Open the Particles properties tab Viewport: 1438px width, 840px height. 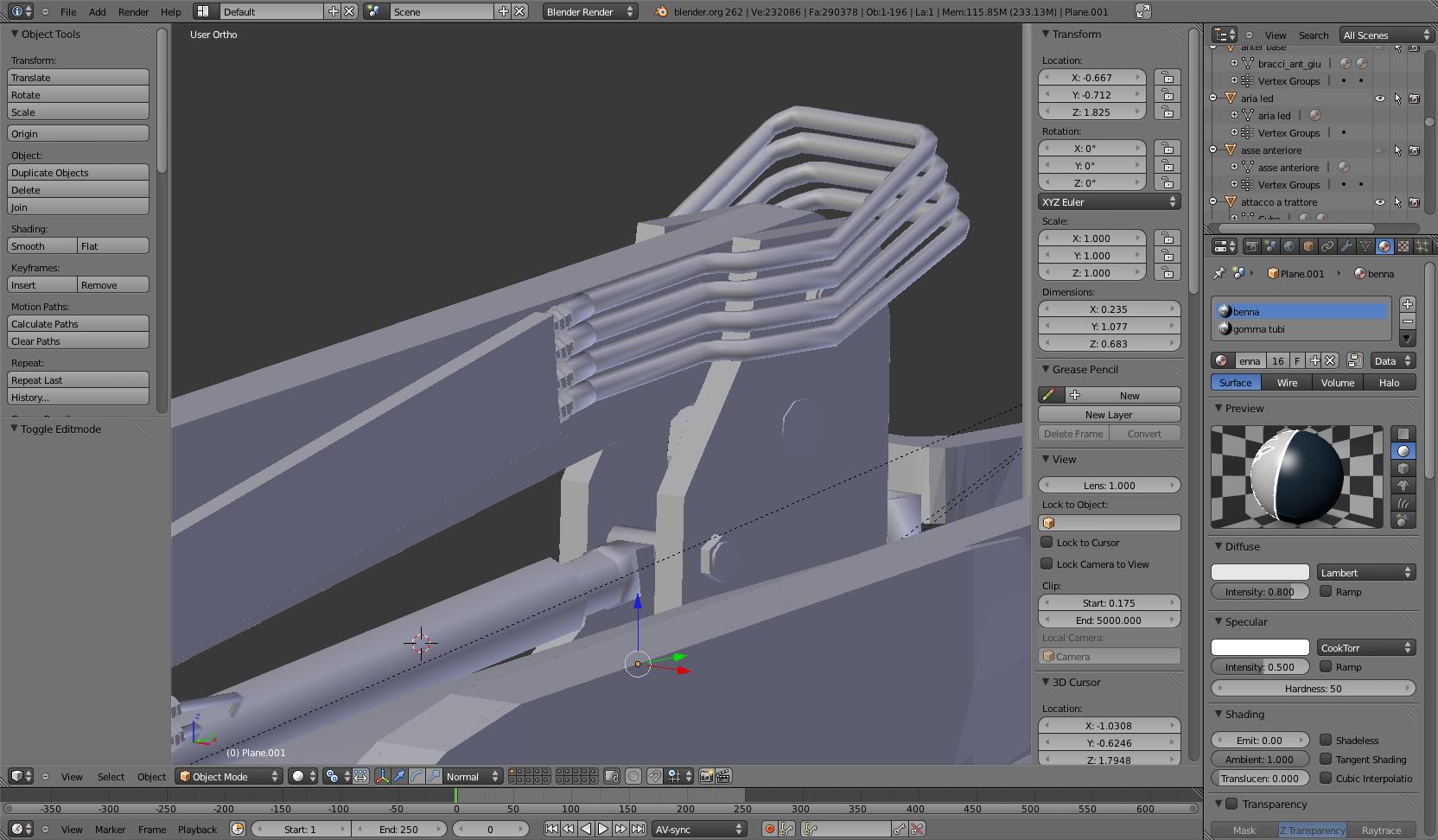pyautogui.click(x=1422, y=246)
